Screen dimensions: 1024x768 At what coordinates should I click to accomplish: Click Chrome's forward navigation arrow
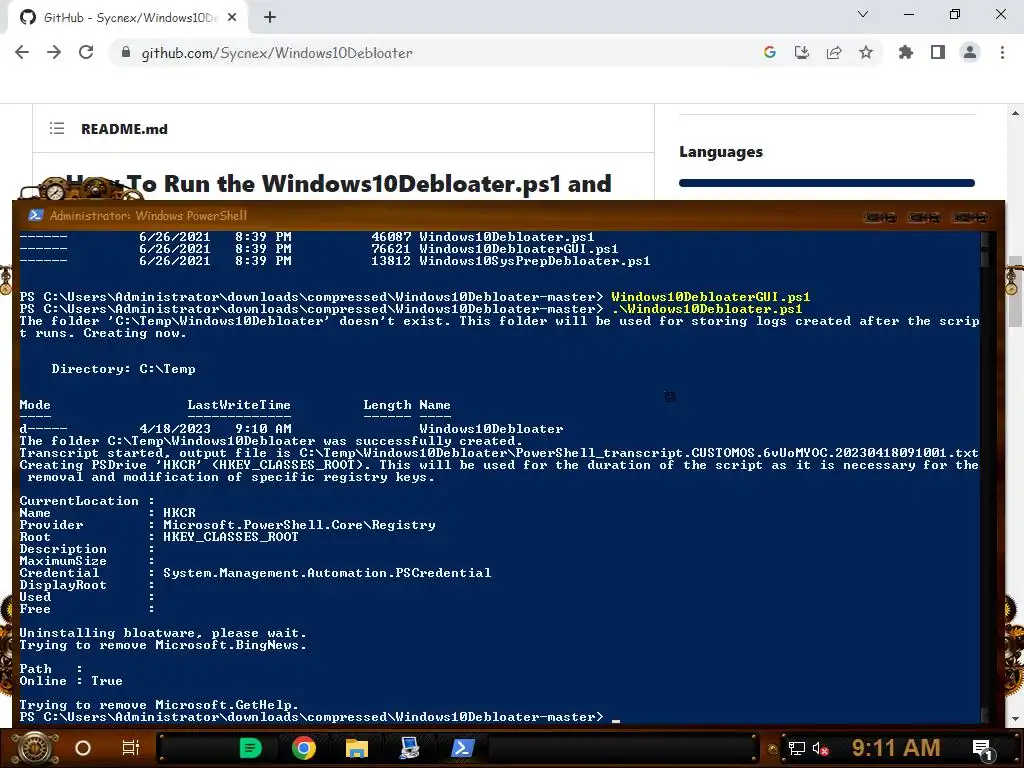54,52
